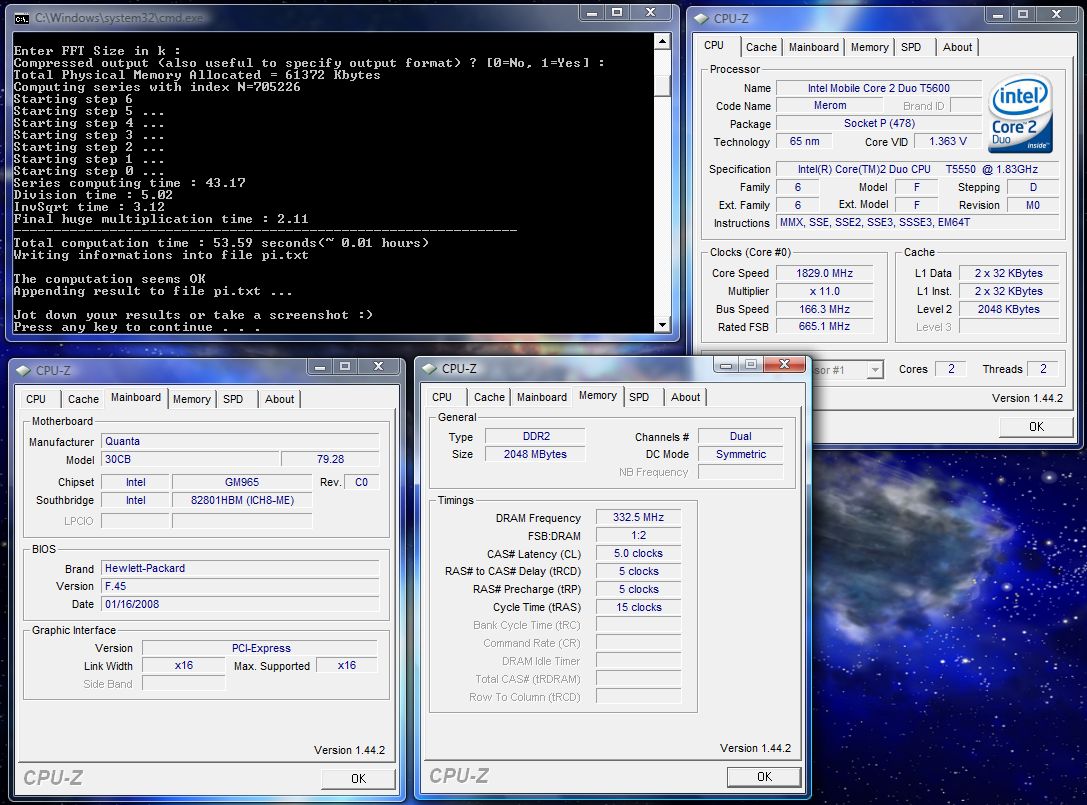Click the FSB:DRAM value '1:2'
1087x805 pixels.
638,535
